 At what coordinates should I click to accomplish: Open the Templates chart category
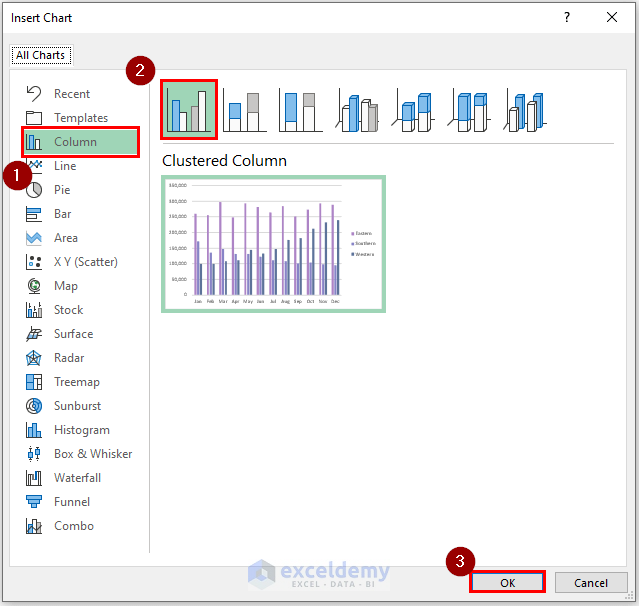[x=81, y=118]
